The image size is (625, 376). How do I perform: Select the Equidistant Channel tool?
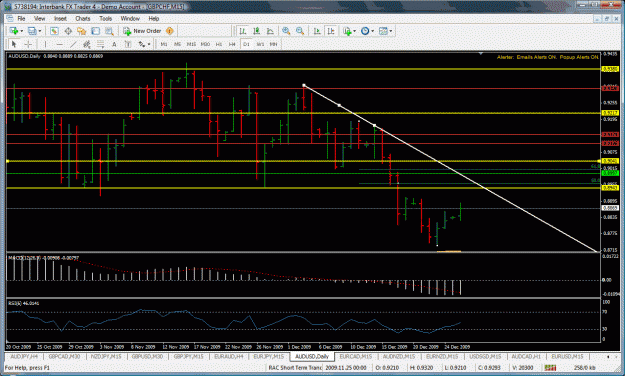click(x=87, y=44)
